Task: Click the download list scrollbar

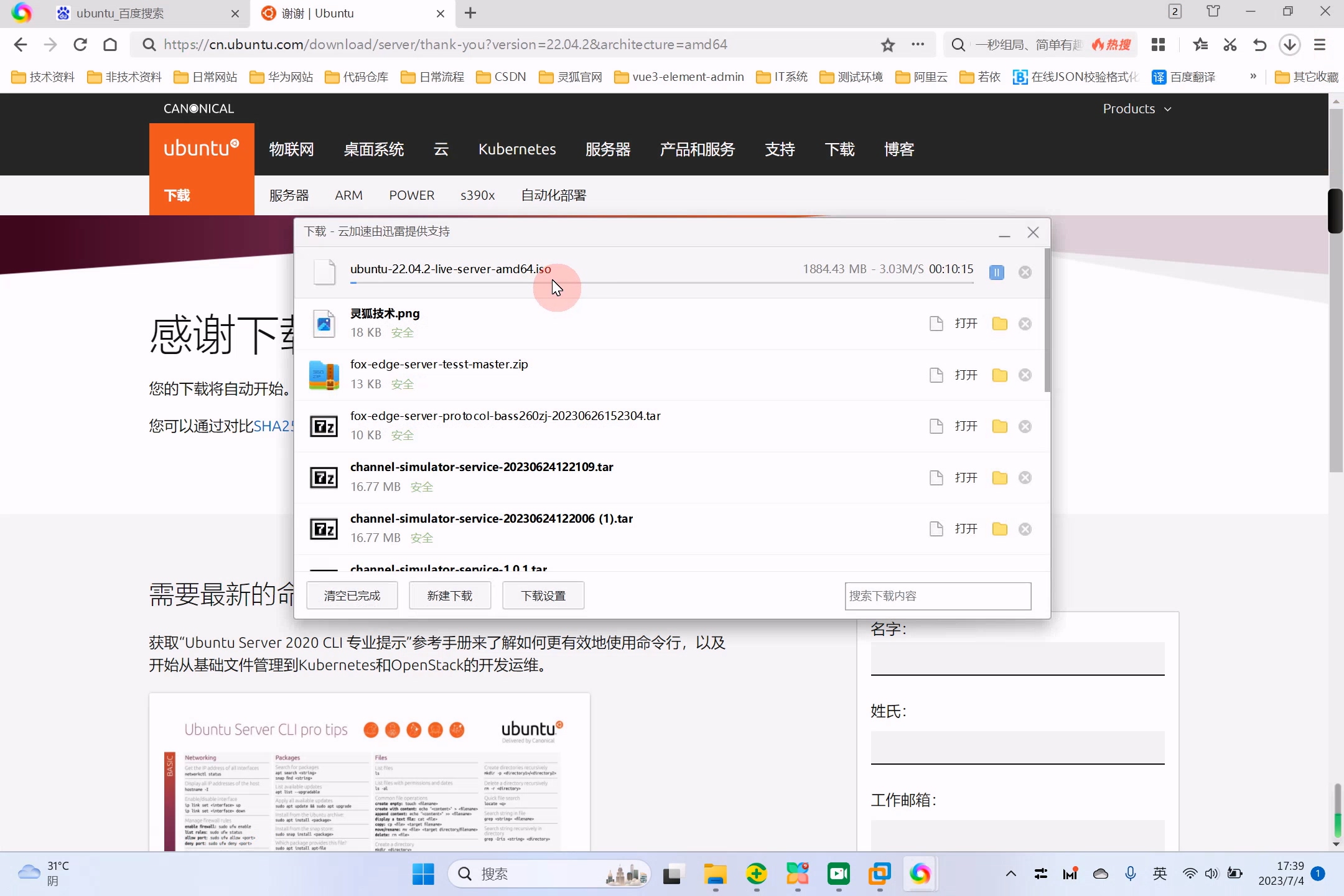Action: coord(1047,320)
